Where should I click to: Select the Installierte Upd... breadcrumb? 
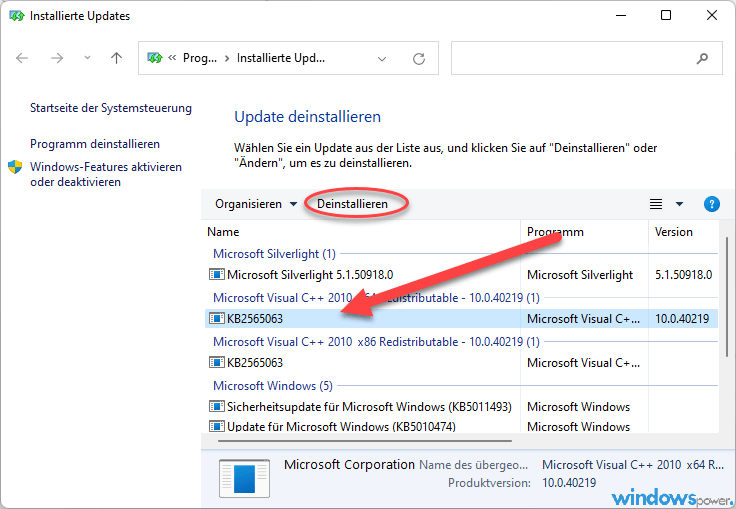pyautogui.click(x=281, y=58)
